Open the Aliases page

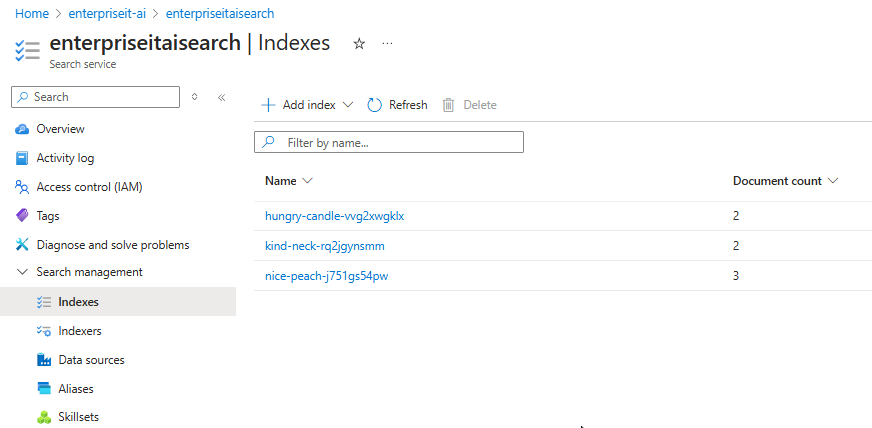(76, 389)
